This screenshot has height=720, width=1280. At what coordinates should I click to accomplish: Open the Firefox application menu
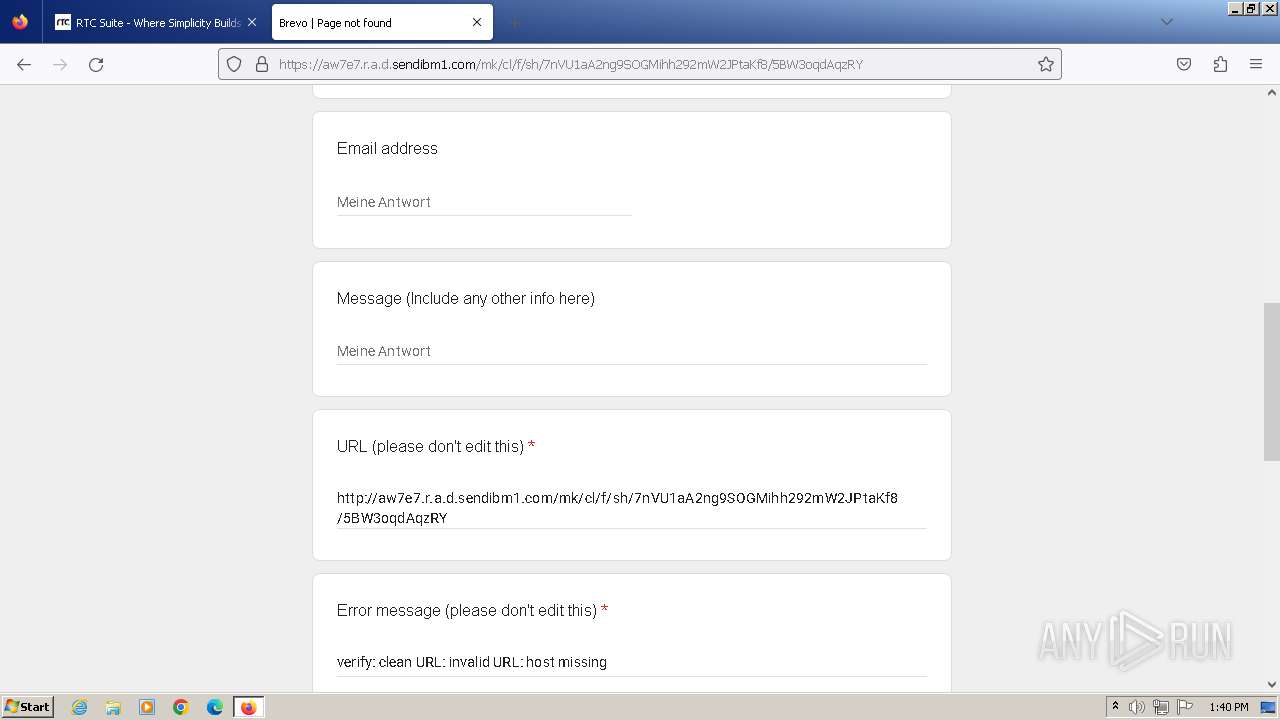pos(1256,64)
